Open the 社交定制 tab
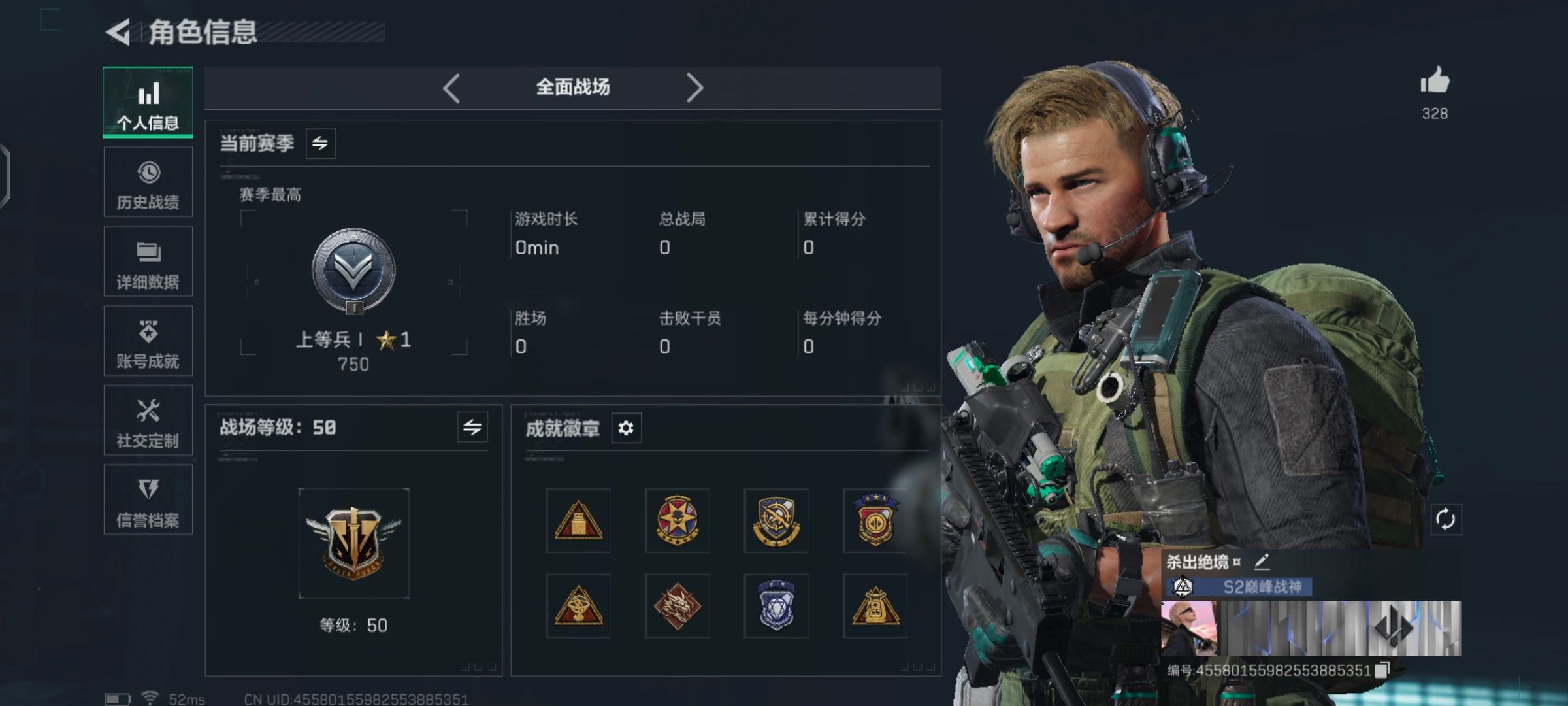 pos(148,420)
